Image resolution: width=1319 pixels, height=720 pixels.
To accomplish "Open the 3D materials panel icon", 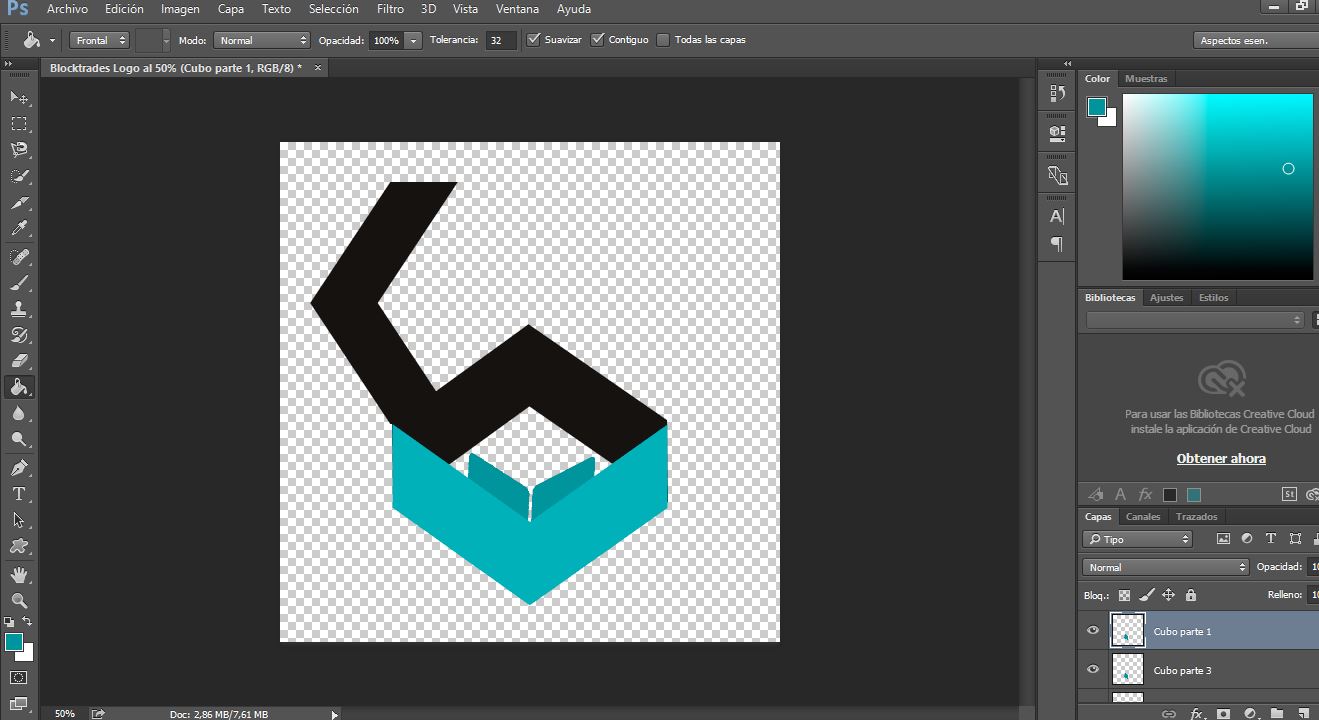I will point(1057,175).
